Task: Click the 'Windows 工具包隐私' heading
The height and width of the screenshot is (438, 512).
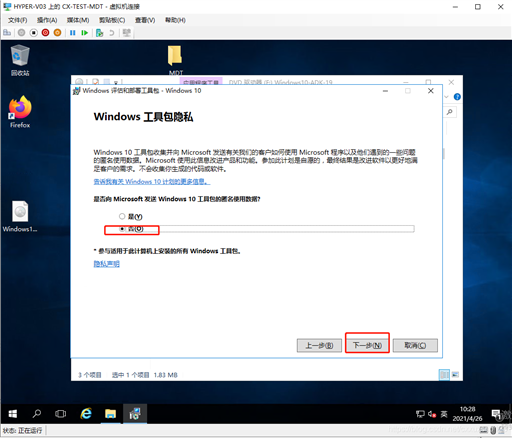Action: pyautogui.click(x=143, y=117)
